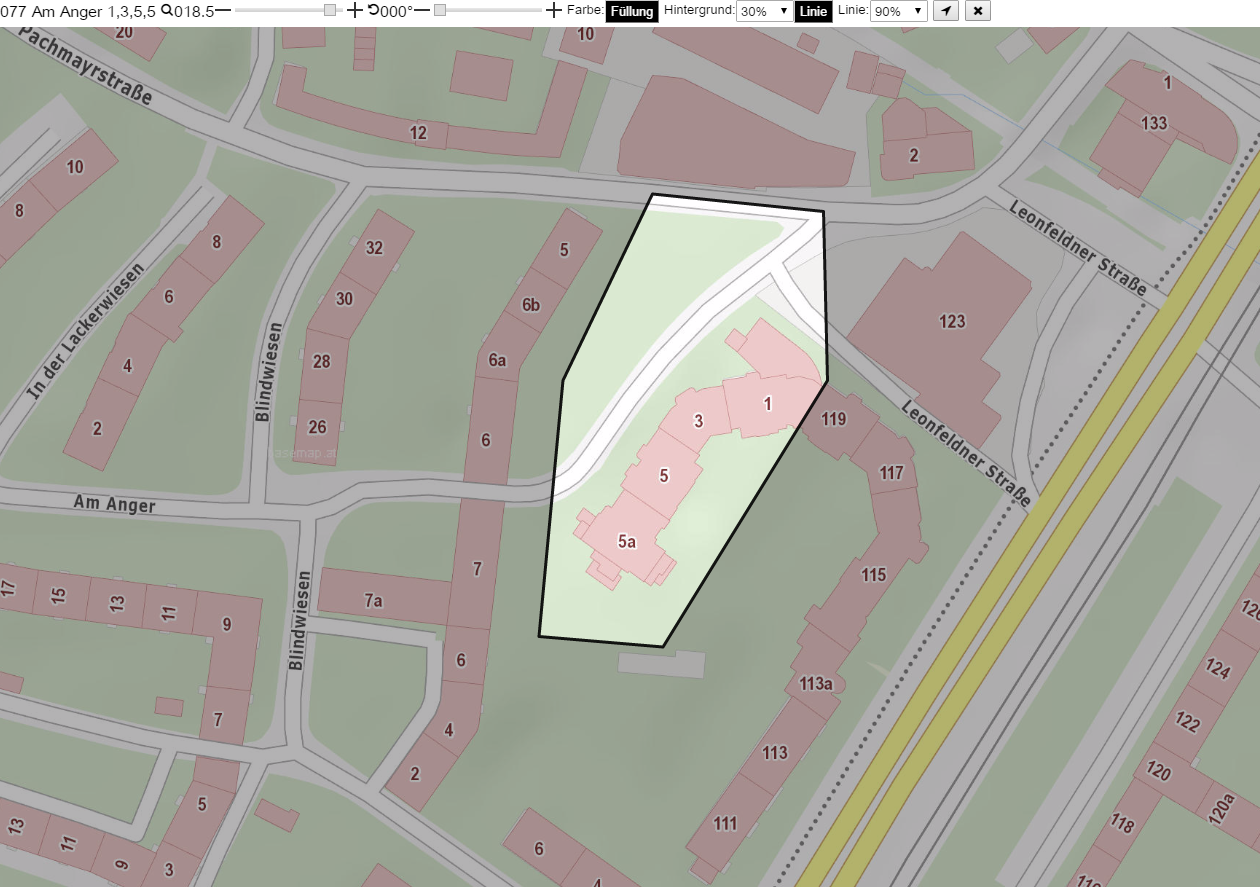The image size is (1260, 887).
Task: Open the Linie 90% dropdown
Action: tap(899, 12)
